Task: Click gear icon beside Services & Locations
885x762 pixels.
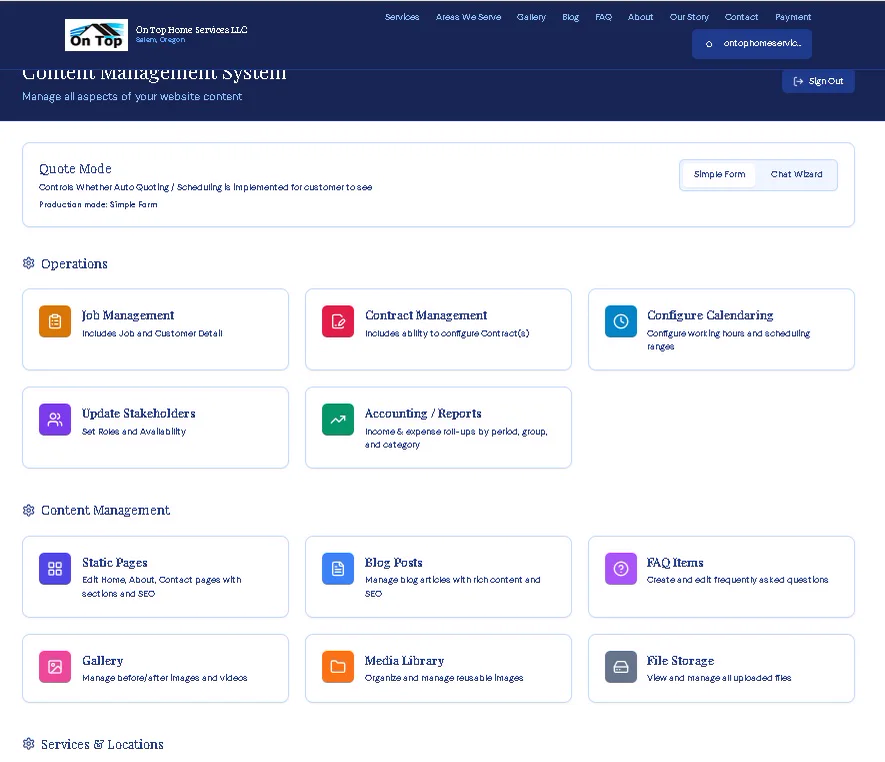Action: coord(29,744)
